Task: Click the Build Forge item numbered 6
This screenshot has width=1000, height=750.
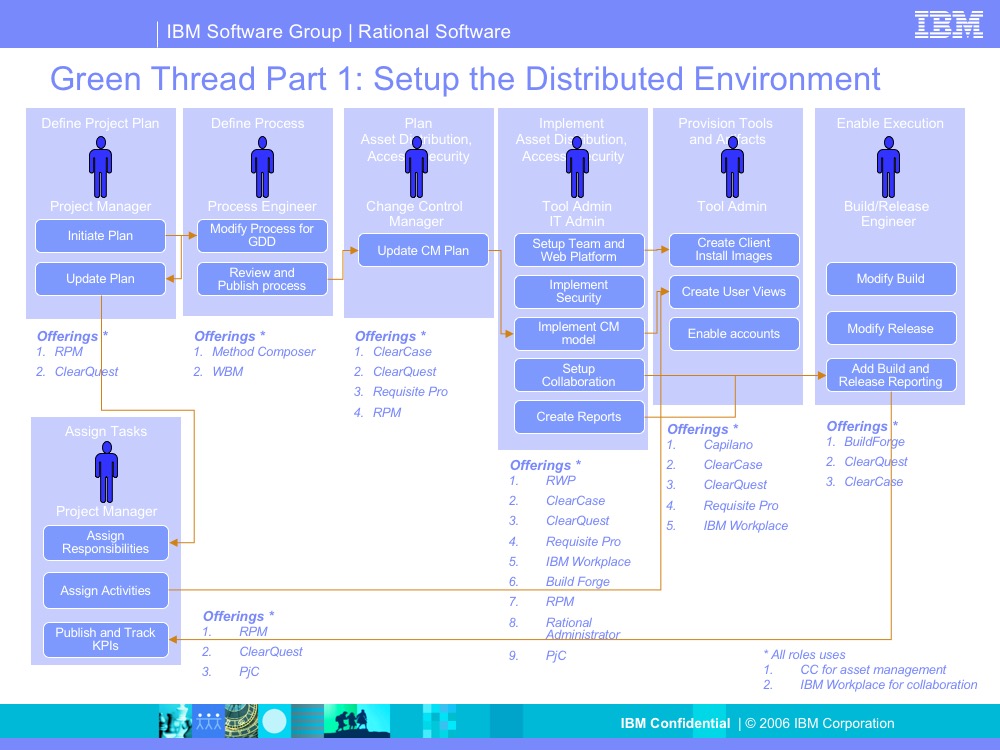Action: pyautogui.click(x=578, y=582)
